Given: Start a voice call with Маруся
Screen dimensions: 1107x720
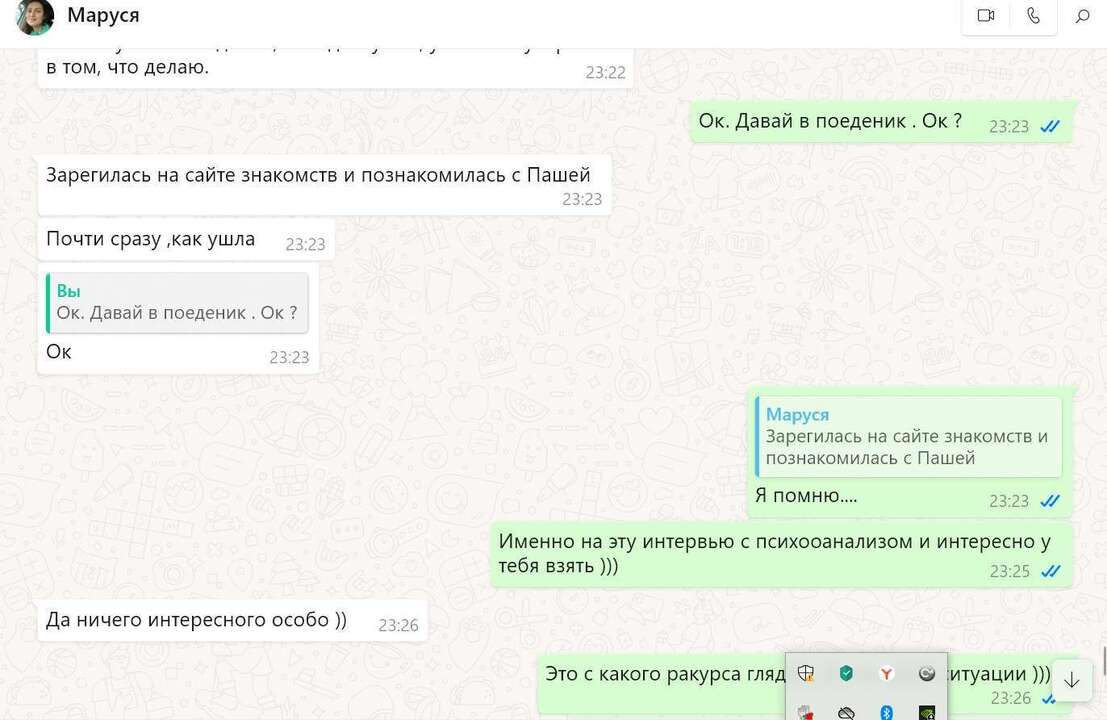Looking at the screenshot, I should pos(1031,16).
